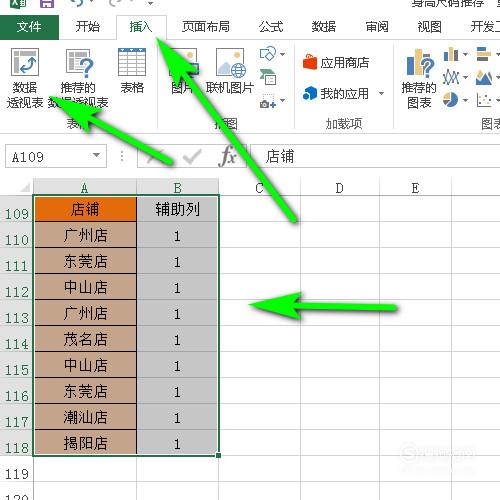Insert a bar chart

[x=484, y=54]
